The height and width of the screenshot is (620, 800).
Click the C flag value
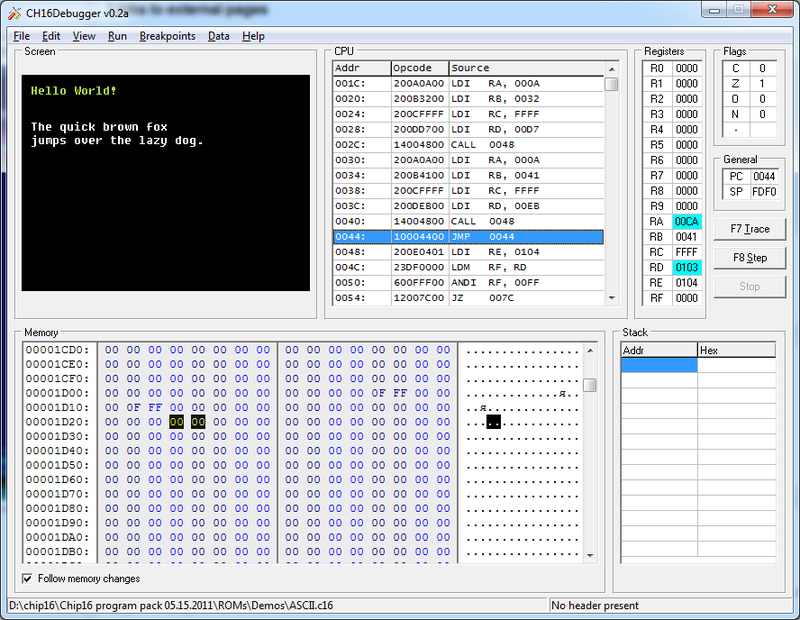[x=763, y=68]
